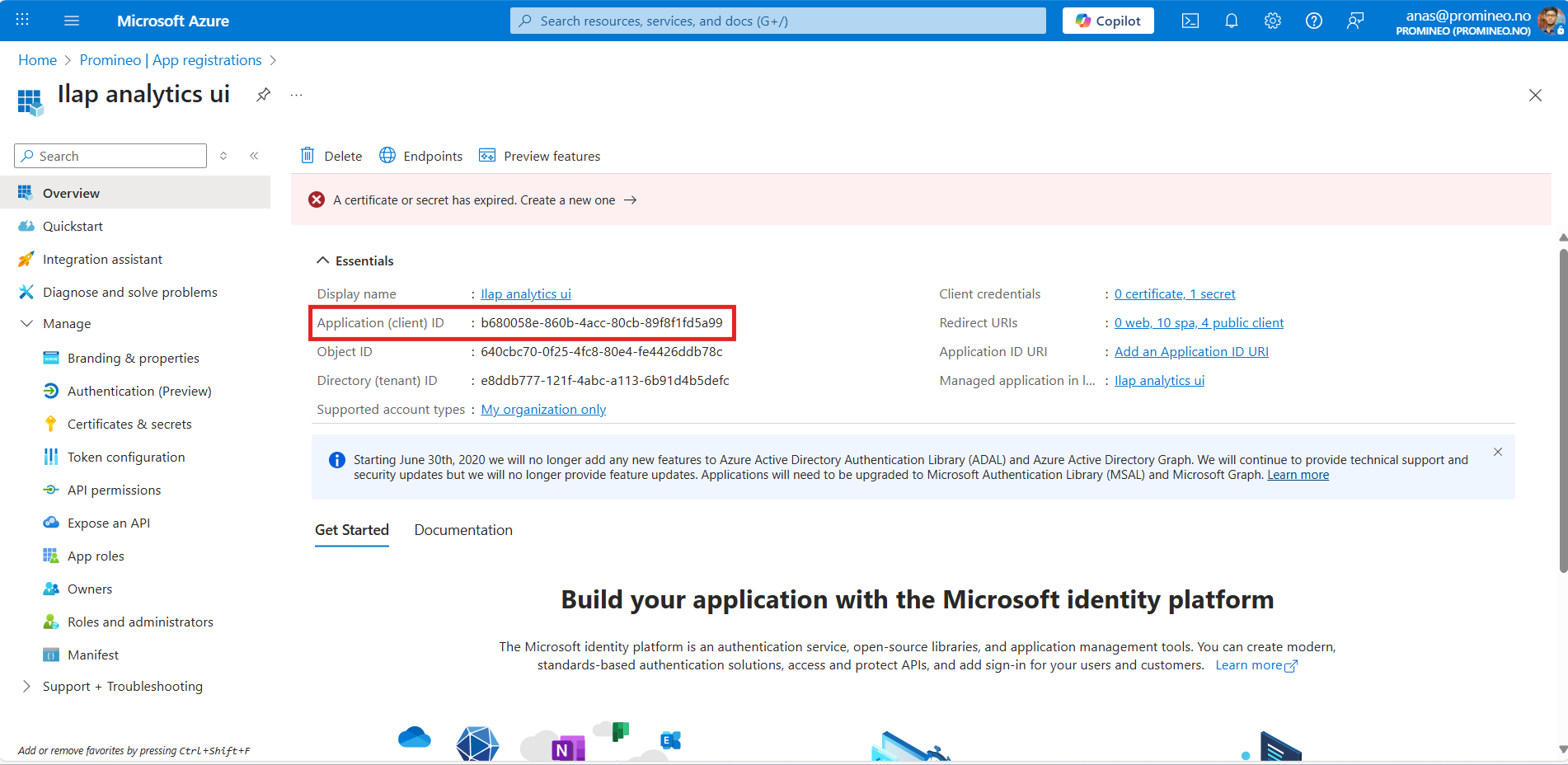Viewport: 1568px width, 765px height.
Task: Click the sidebar Search field
Action: pyautogui.click(x=110, y=156)
